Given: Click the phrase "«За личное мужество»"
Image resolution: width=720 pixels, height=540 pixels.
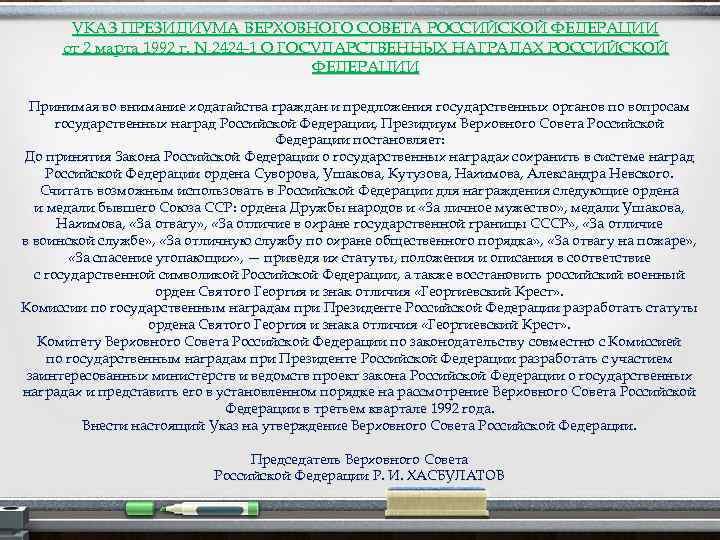Looking at the screenshot, I should pos(492,208).
